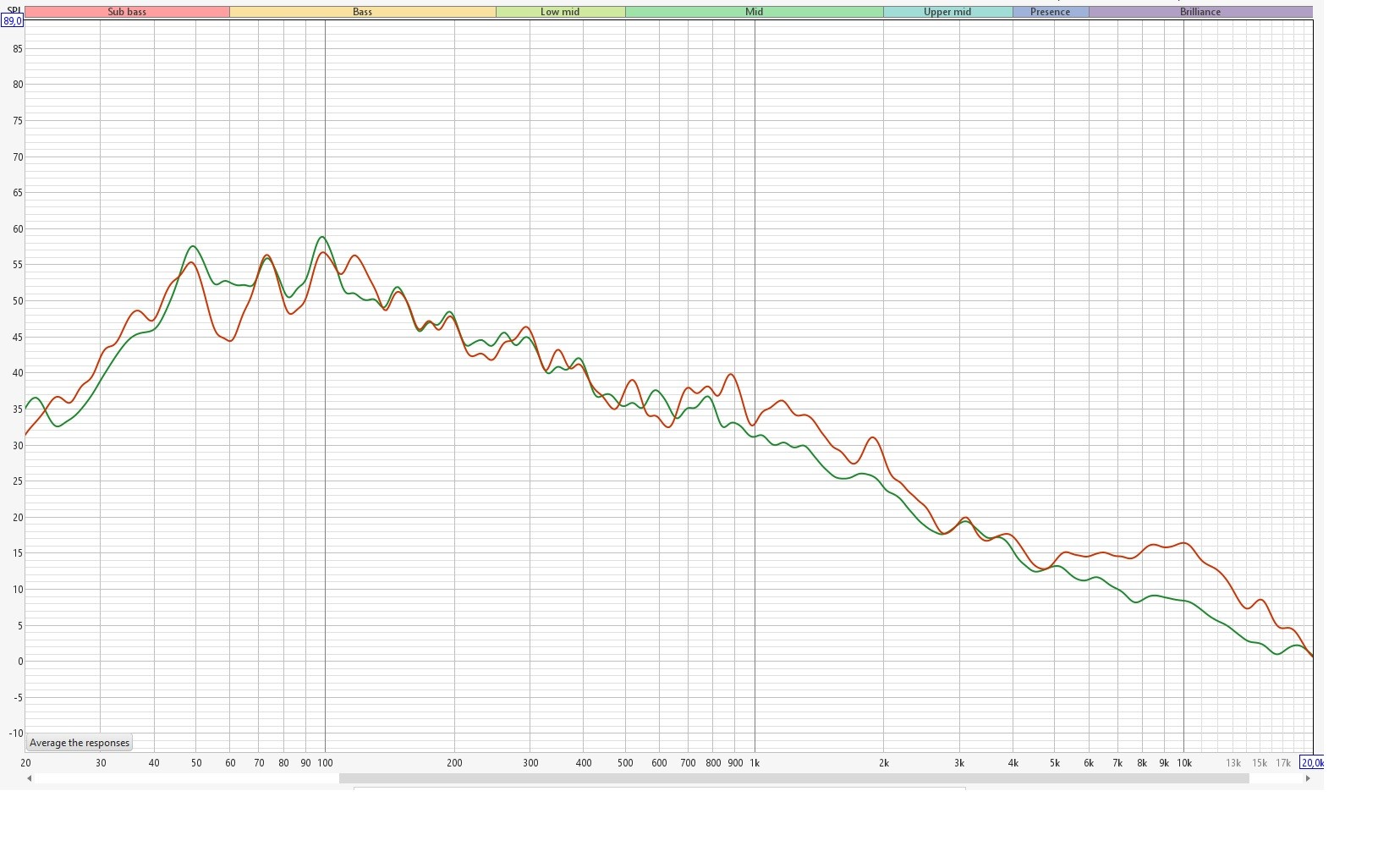Click the 20,0k frequency upper limit field
The height and width of the screenshot is (868, 1389).
[x=1311, y=763]
